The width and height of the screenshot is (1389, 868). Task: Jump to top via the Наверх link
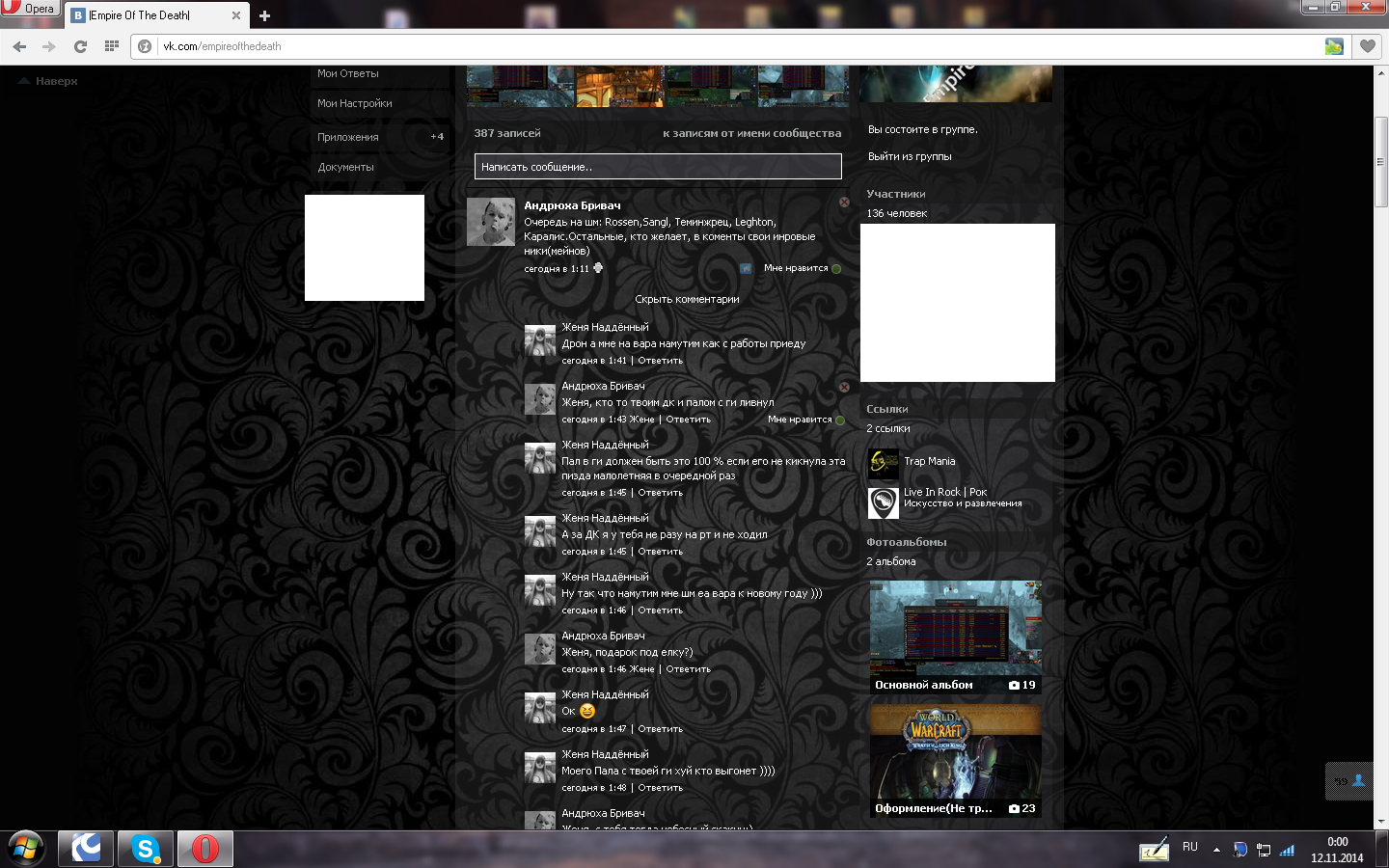[48, 81]
